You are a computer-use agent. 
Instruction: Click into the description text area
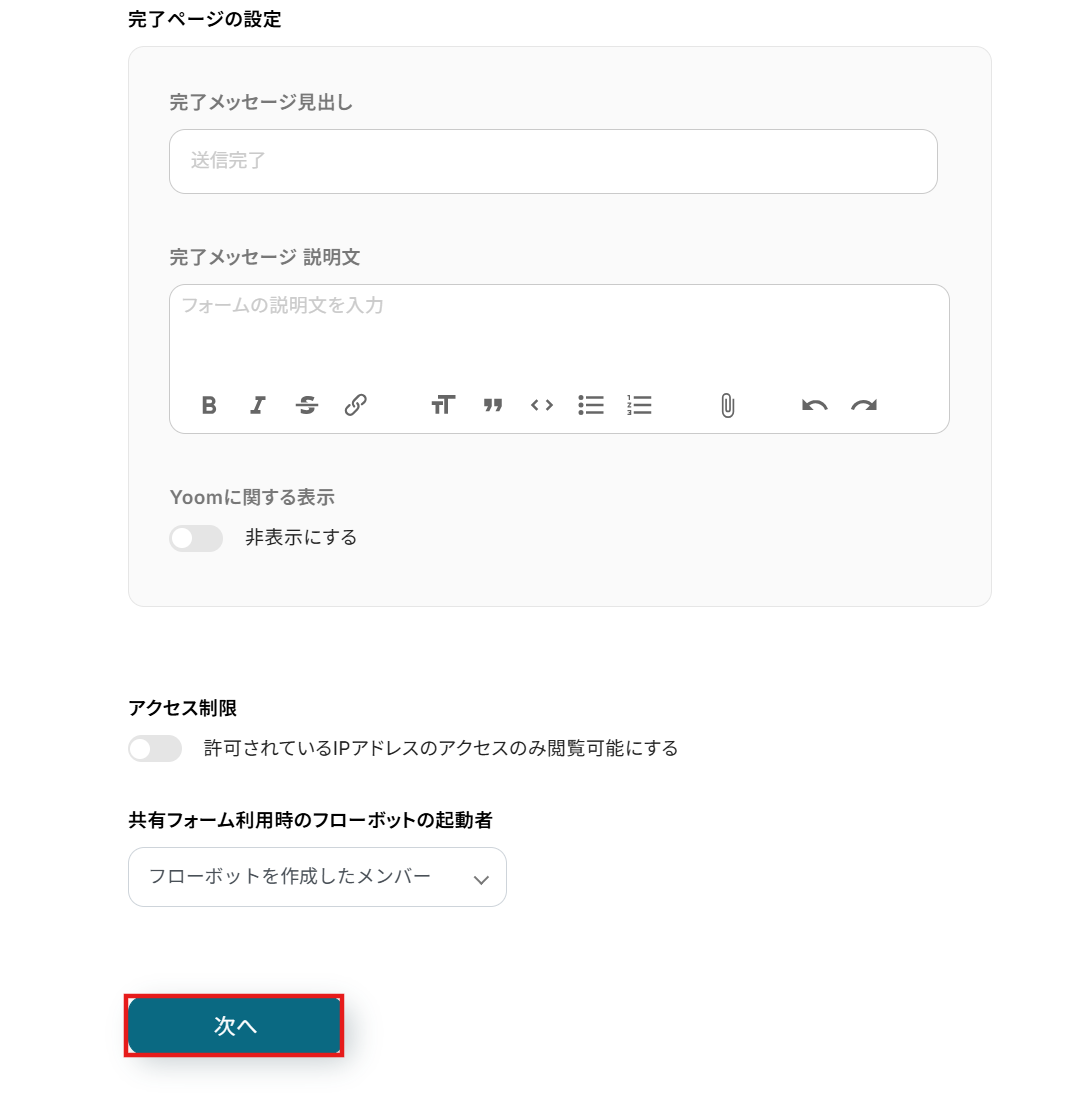click(558, 335)
